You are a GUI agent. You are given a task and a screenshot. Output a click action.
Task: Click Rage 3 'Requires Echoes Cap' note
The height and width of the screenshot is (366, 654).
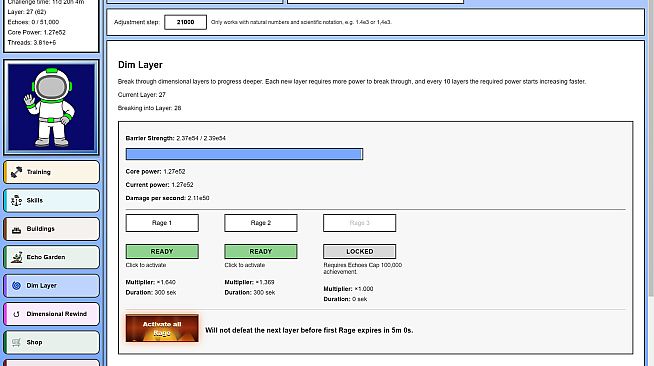[362, 268]
